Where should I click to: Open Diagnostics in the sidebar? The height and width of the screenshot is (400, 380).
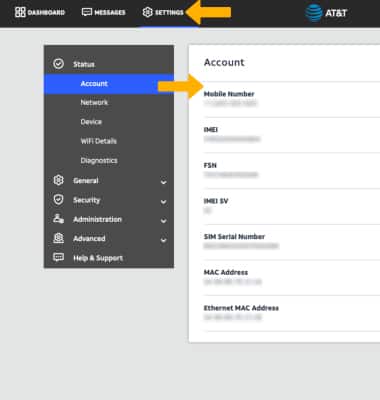pos(99,161)
